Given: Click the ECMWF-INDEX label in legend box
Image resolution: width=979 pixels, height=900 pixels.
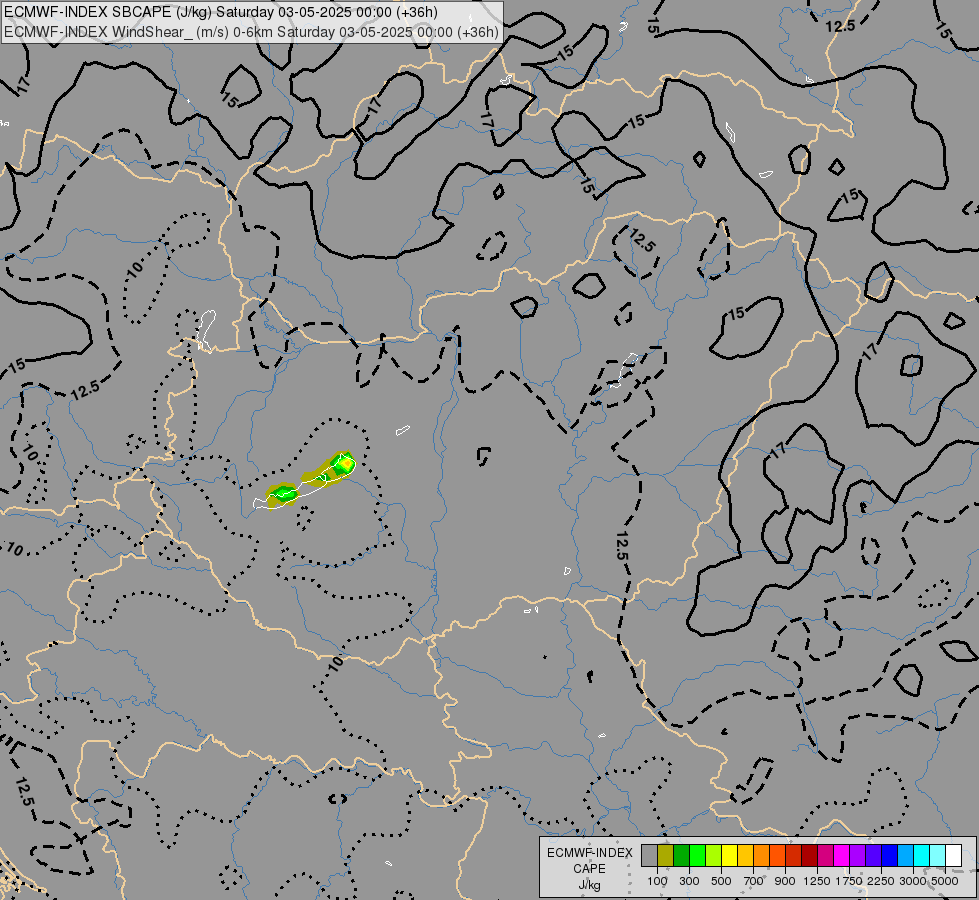Looking at the screenshot, I should (590, 853).
